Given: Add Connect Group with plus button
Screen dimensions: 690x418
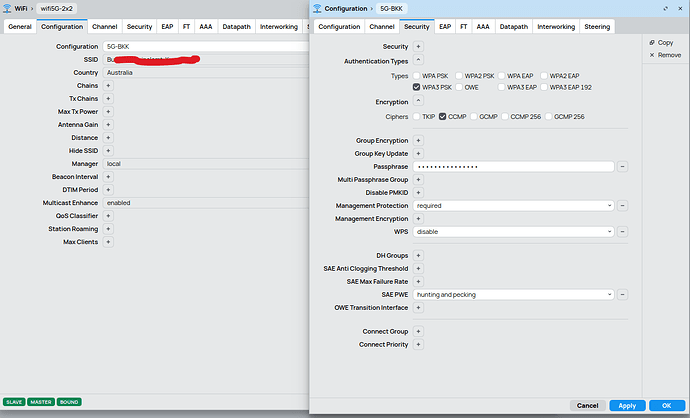Looking at the screenshot, I should (418, 331).
